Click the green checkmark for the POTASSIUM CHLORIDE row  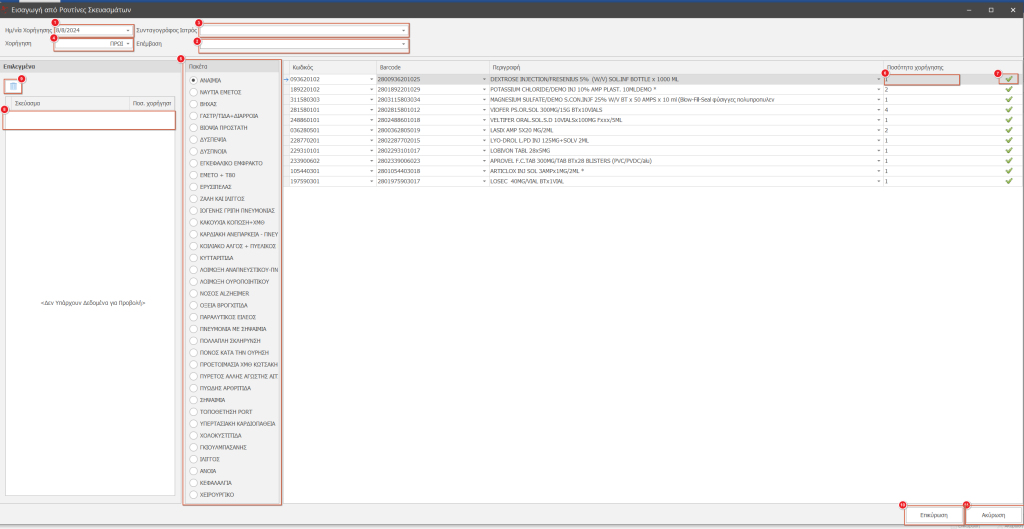click(x=1009, y=89)
